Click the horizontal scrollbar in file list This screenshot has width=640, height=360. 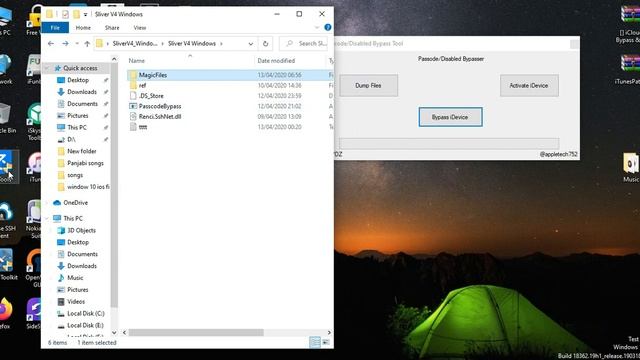[x=196, y=333]
